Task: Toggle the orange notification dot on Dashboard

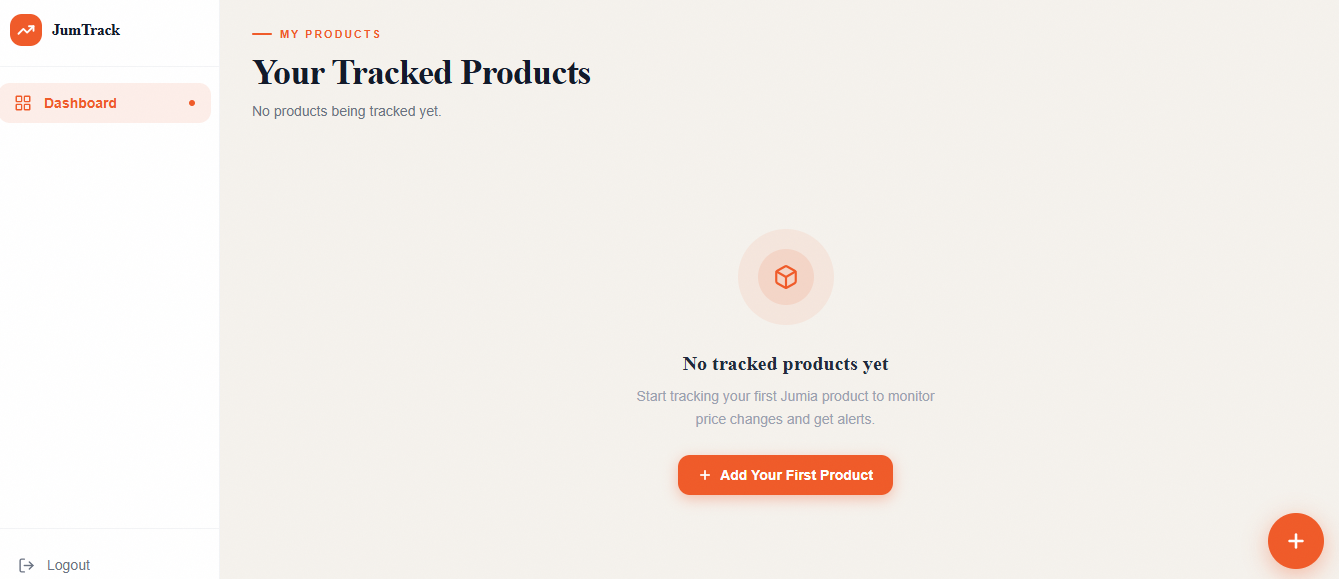Action: [x=191, y=102]
